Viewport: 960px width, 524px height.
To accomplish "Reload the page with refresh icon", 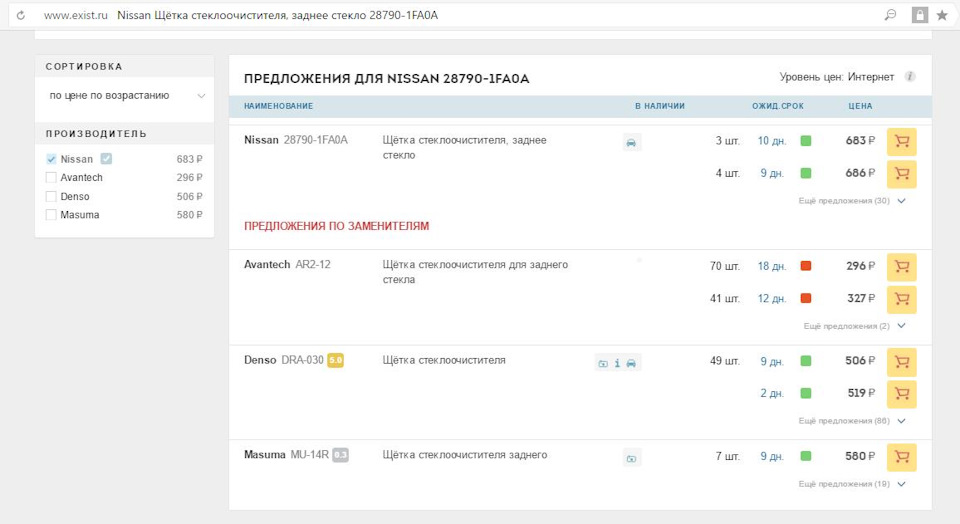I will click(21, 15).
